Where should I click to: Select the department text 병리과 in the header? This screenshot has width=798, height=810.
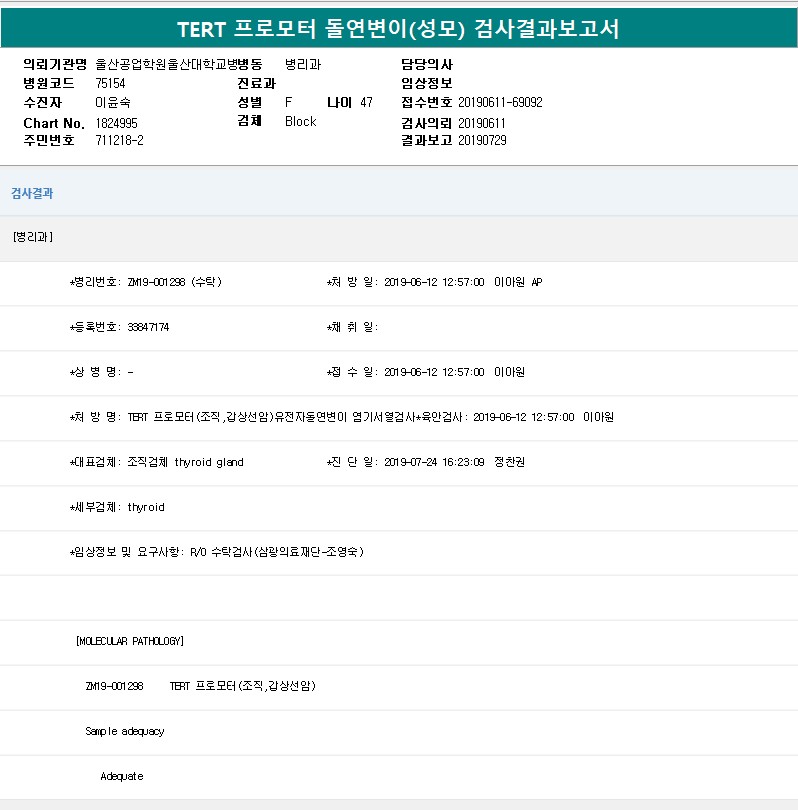303,65
